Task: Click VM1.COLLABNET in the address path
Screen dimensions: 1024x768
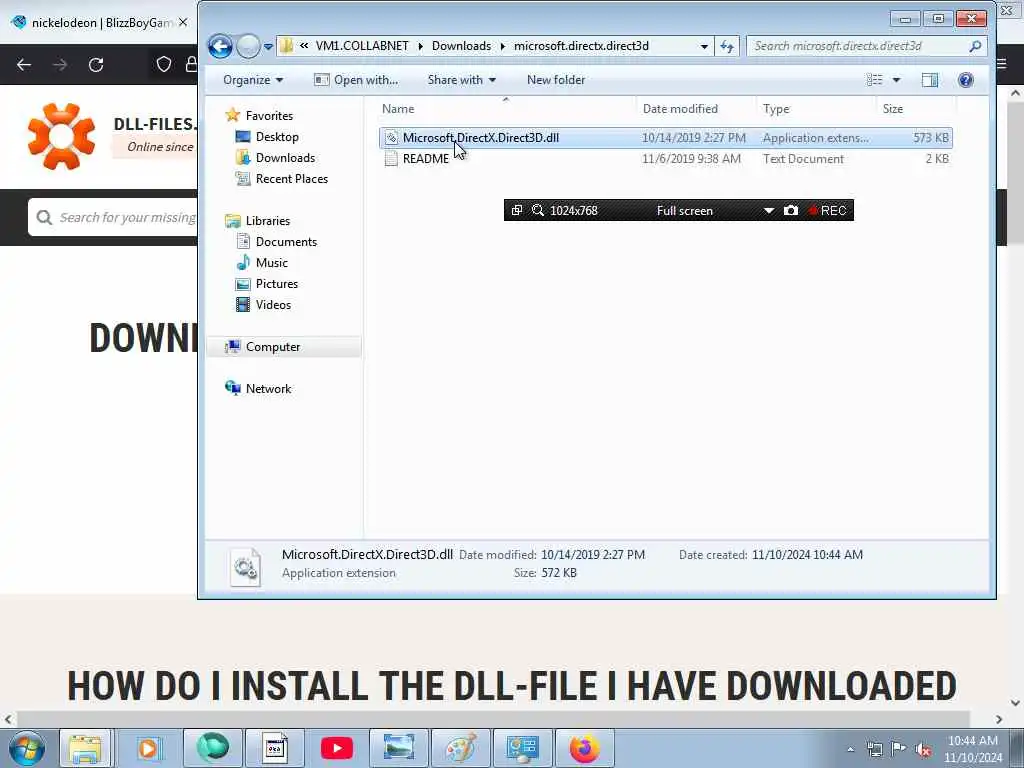Action: tap(362, 46)
